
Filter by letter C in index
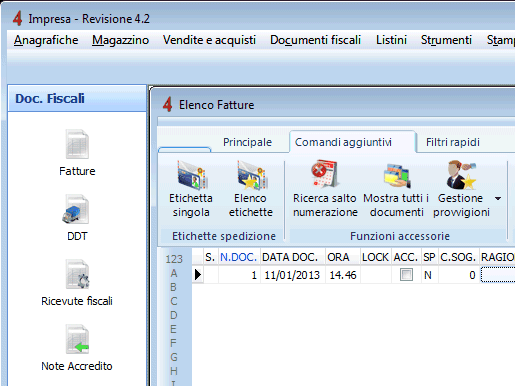pos(174,301)
